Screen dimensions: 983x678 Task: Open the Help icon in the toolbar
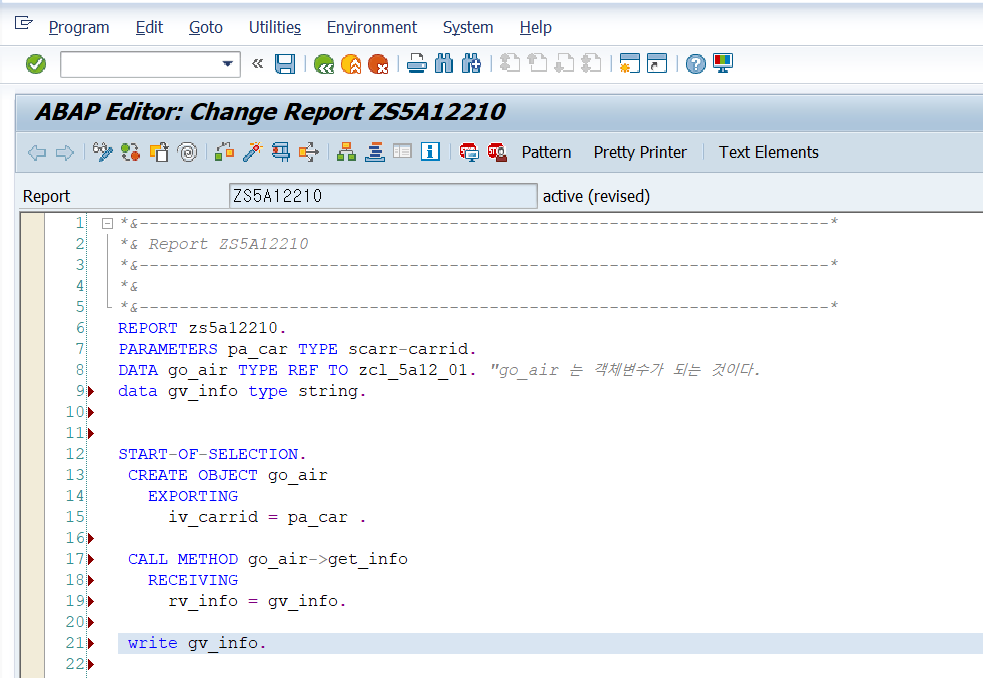[x=695, y=63]
